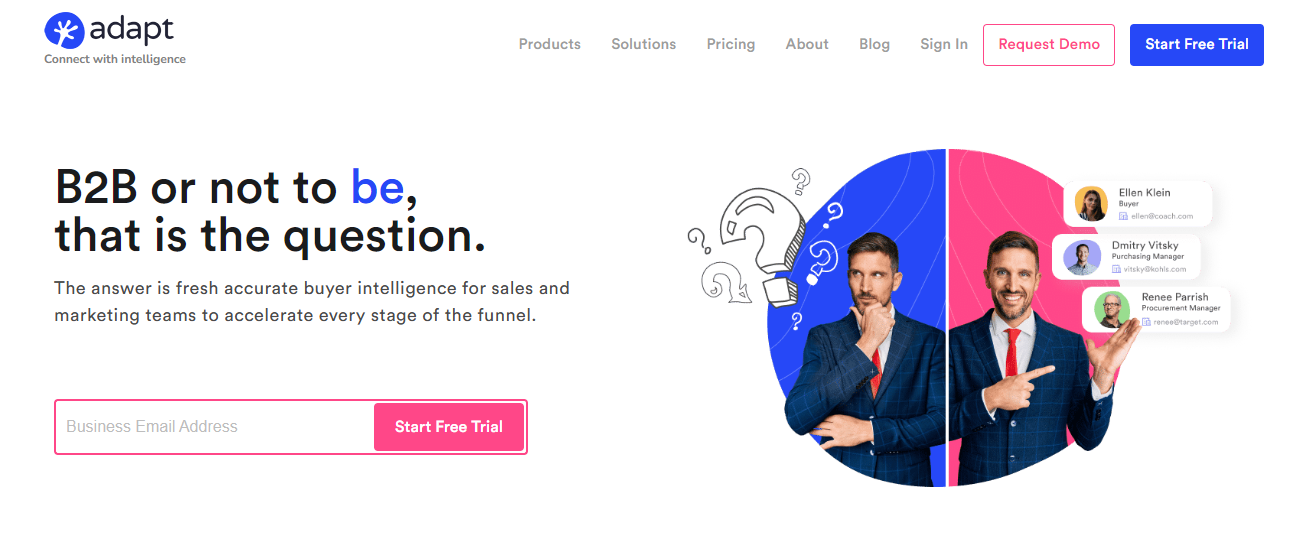1305x554 pixels.
Task: Open the Solutions menu
Action: coord(644,44)
